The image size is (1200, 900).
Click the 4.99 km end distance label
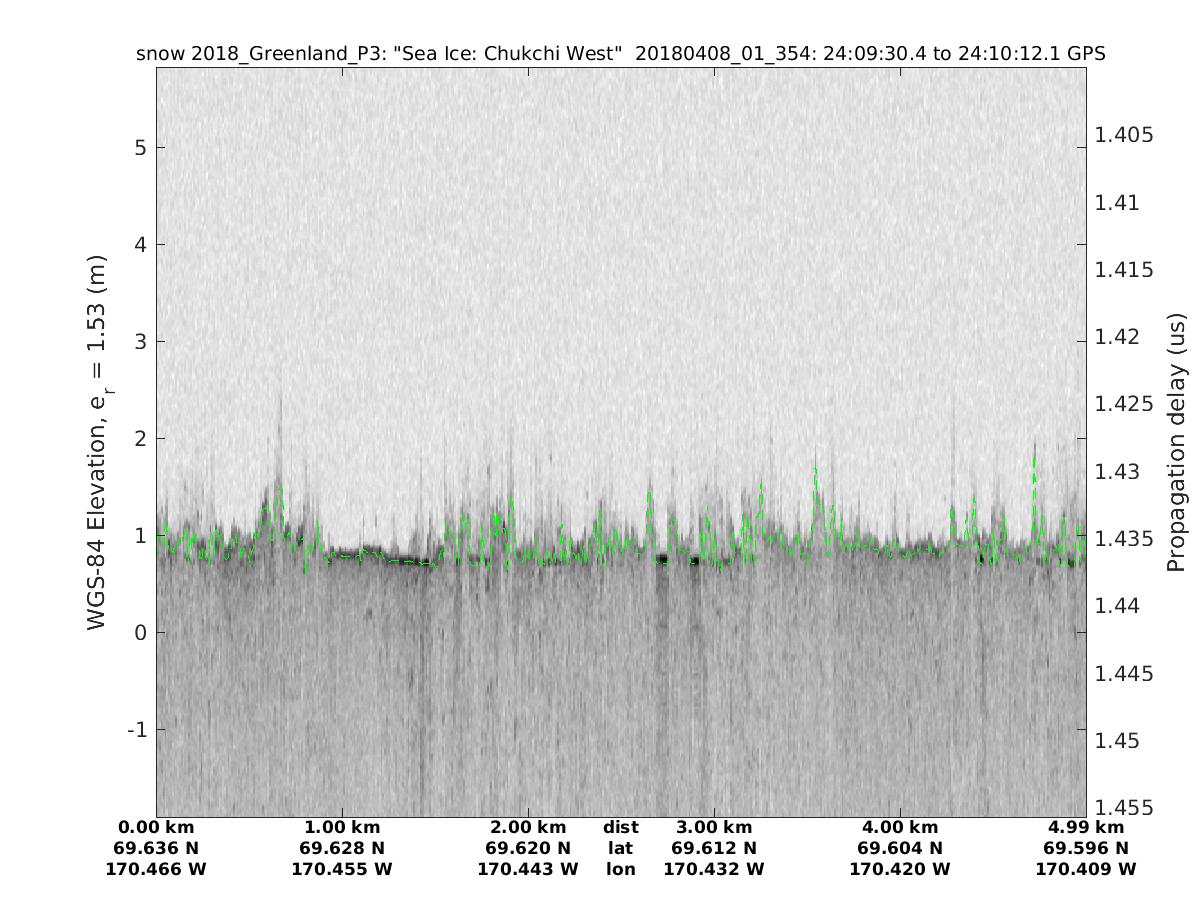1086,827
